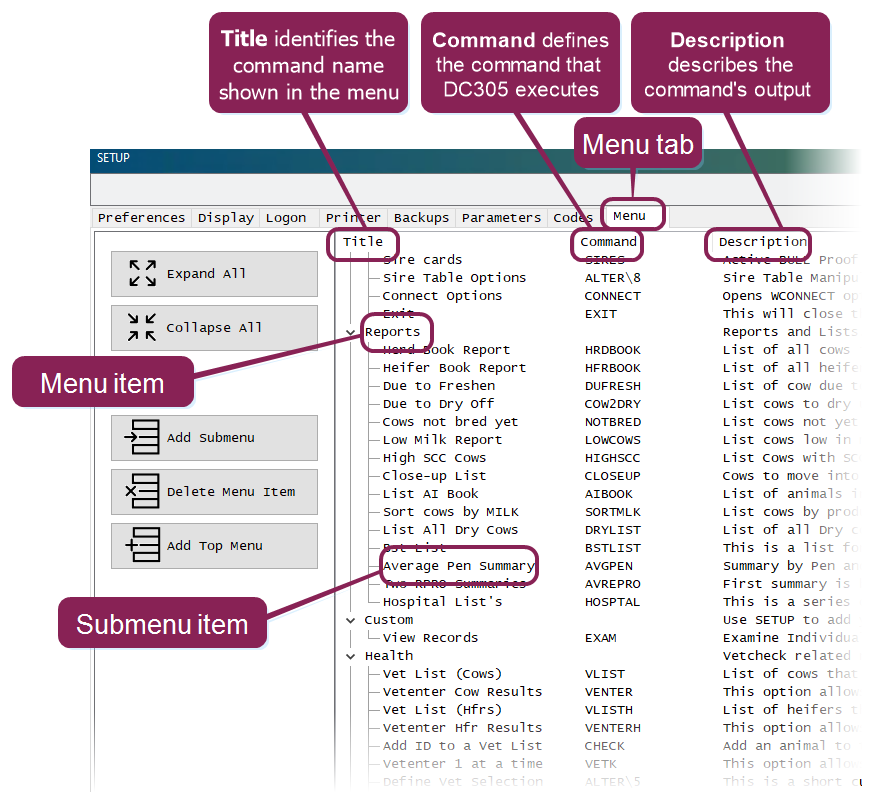Click the CONNECT command cell
The width and height of the screenshot is (874, 804).
tap(613, 296)
